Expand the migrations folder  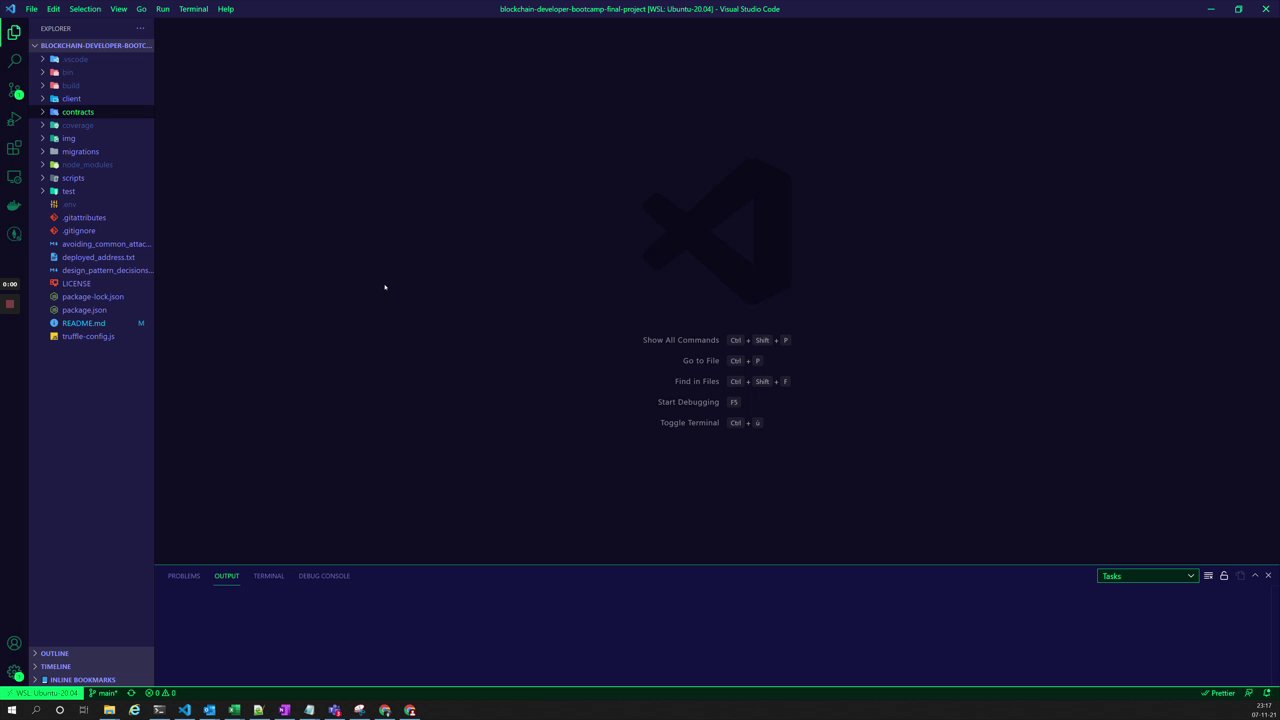(91, 152)
